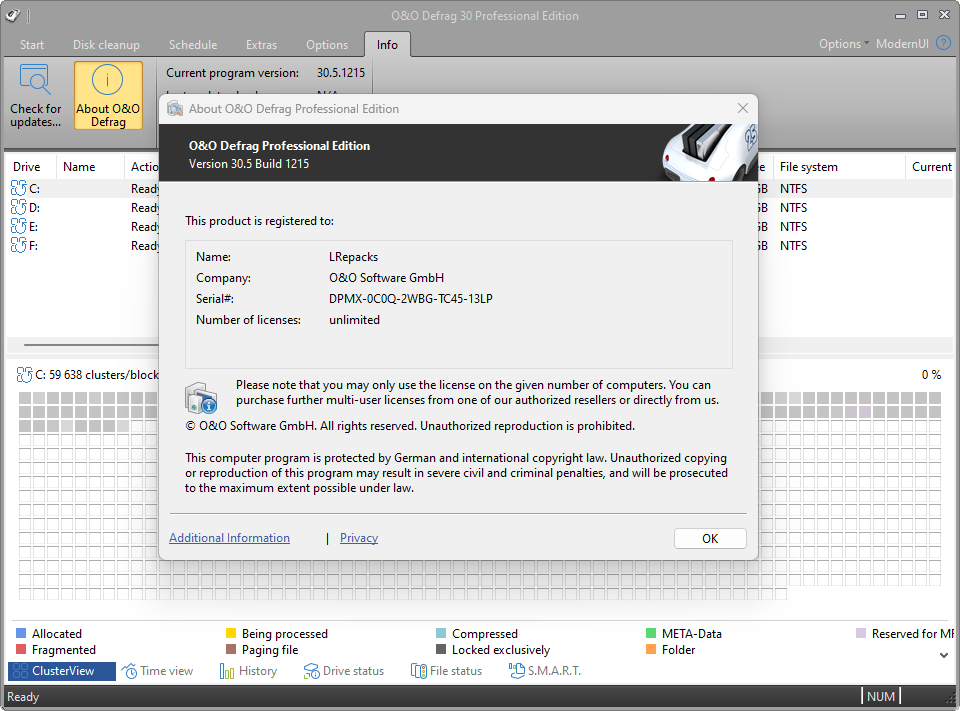Expand the legend with down chevron
Screen dimensions: 960x711
[x=943, y=655]
